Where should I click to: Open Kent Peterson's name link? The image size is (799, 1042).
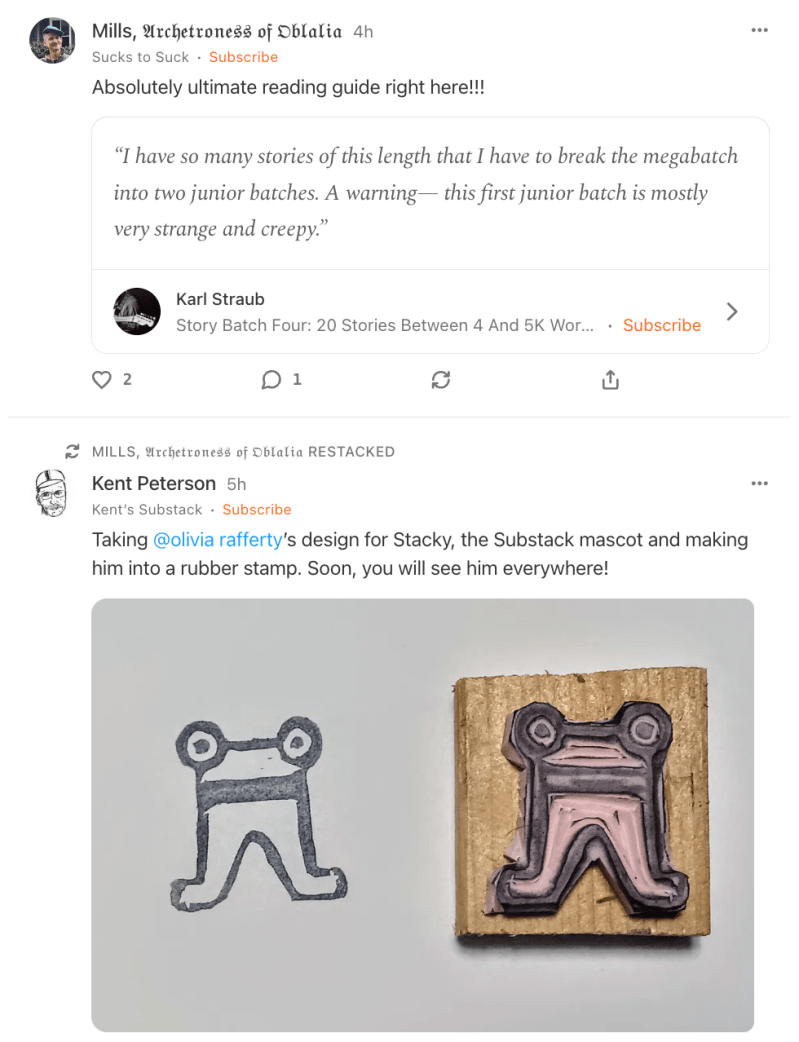click(x=153, y=484)
